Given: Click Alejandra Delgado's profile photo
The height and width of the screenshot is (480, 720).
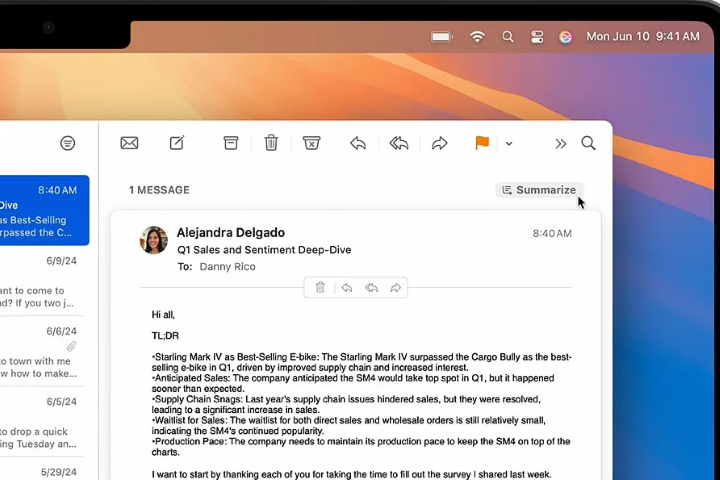Looking at the screenshot, I should click(x=153, y=240).
